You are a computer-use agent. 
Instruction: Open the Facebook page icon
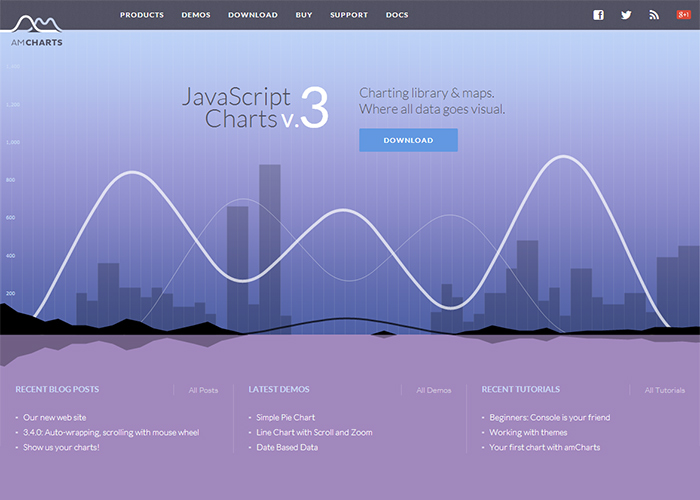pos(598,15)
